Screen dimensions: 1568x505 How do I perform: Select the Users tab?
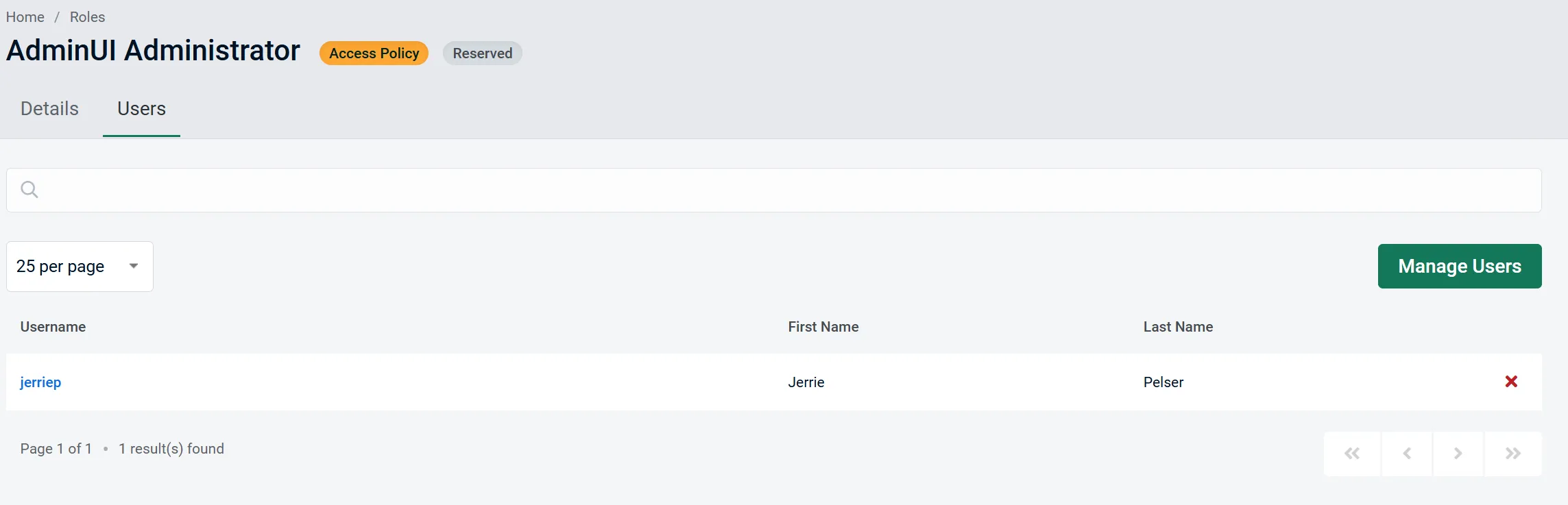click(141, 108)
